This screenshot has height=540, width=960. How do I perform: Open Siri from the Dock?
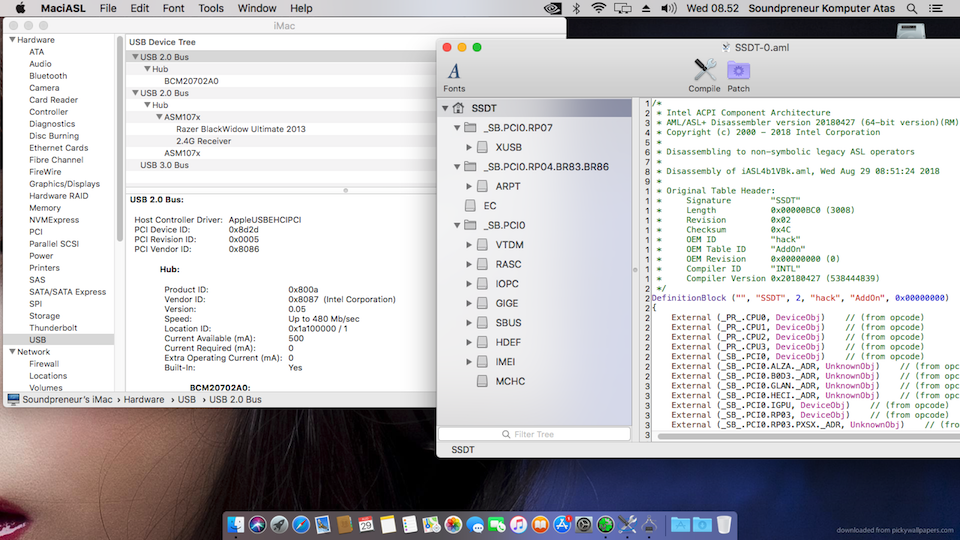(x=257, y=525)
